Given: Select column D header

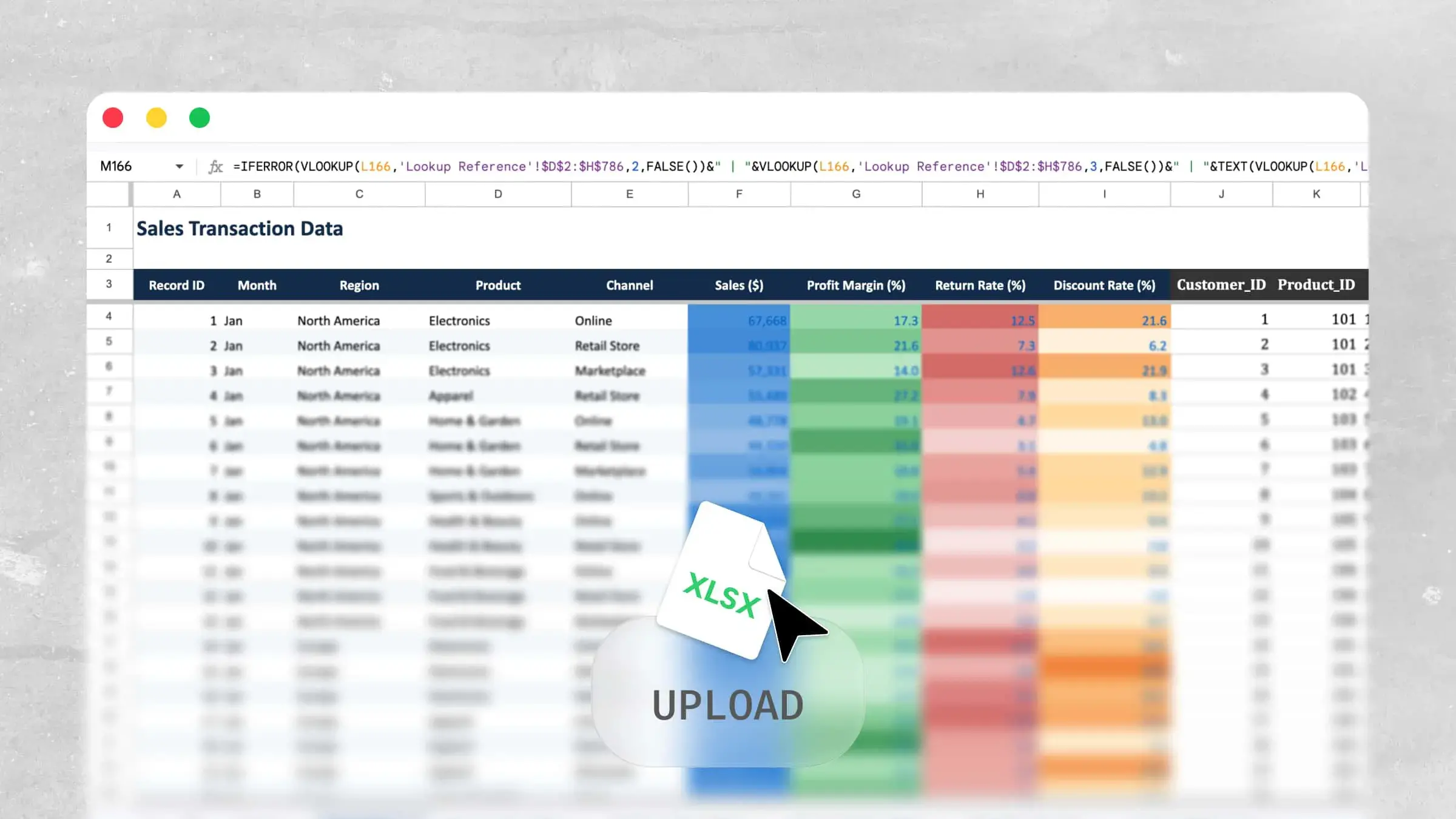Looking at the screenshot, I should coord(498,194).
